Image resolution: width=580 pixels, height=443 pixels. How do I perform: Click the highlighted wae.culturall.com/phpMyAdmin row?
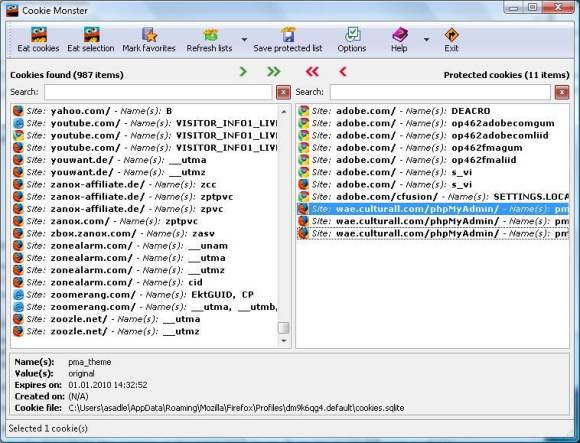pyautogui.click(x=433, y=209)
